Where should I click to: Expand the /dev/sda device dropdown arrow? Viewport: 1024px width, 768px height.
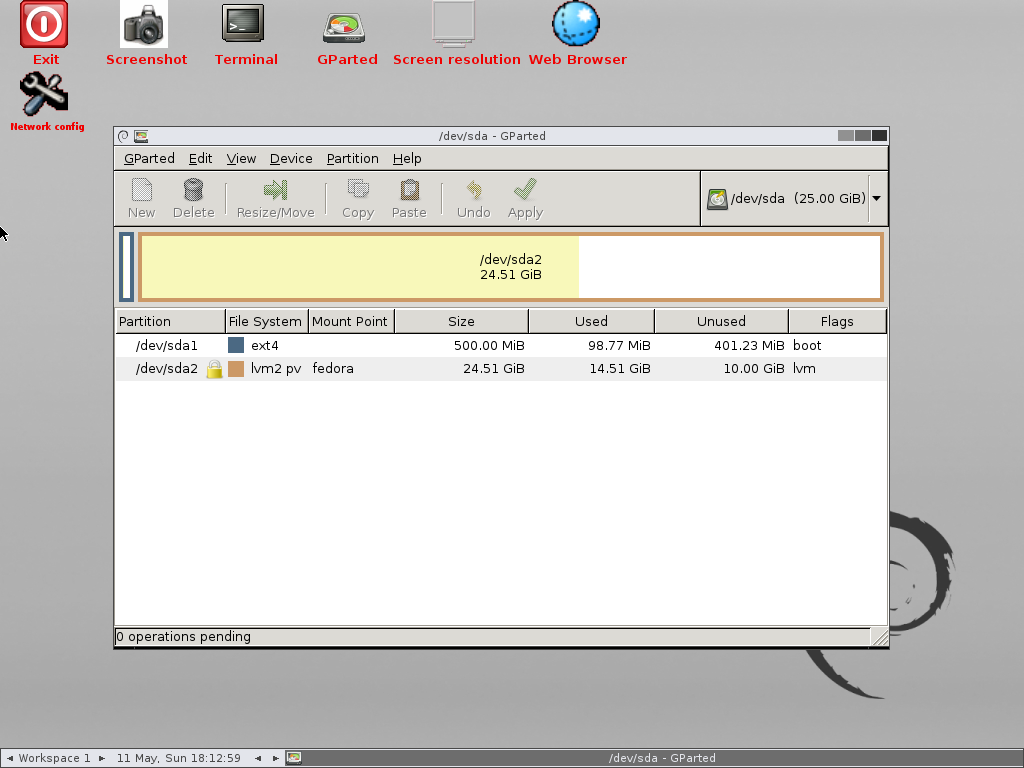tap(876, 199)
